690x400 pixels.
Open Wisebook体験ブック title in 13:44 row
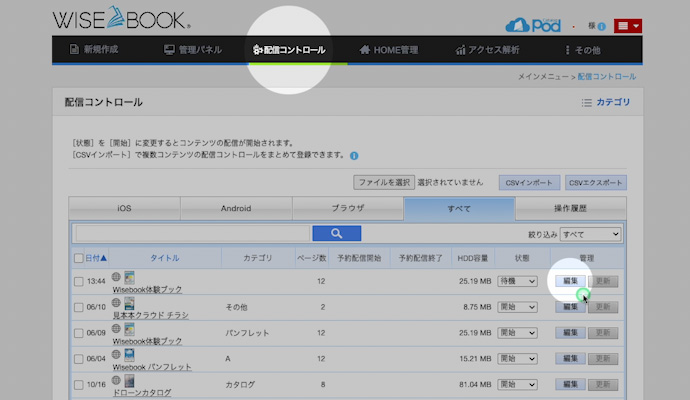(x=147, y=290)
